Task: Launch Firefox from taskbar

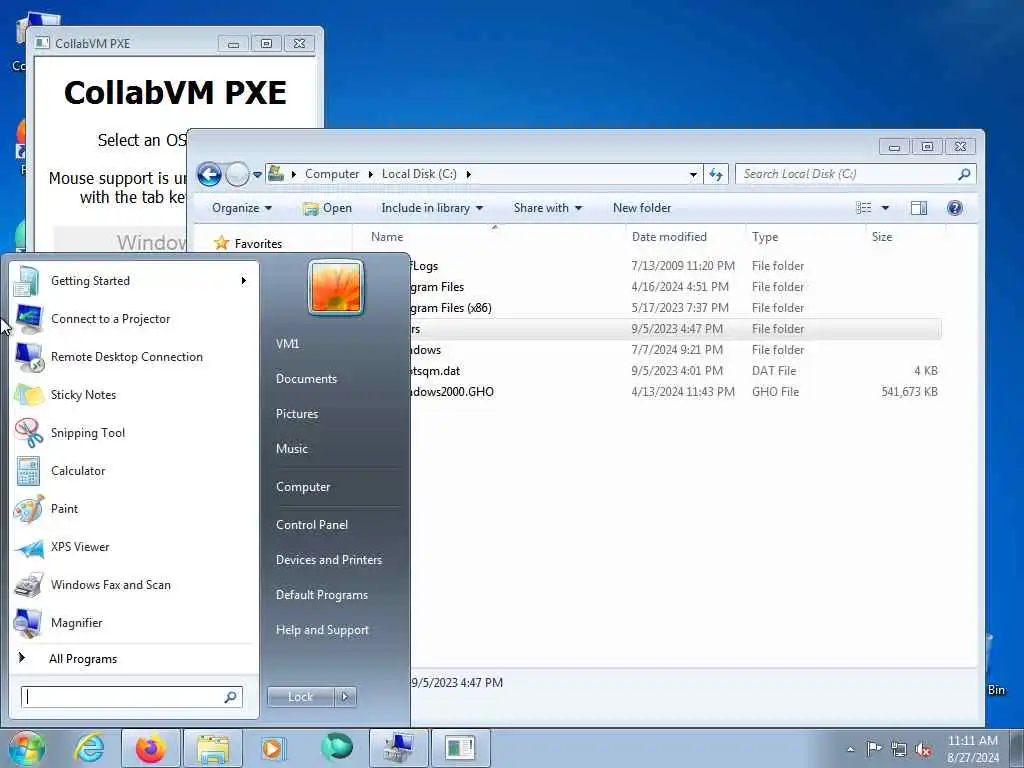Action: coord(151,748)
